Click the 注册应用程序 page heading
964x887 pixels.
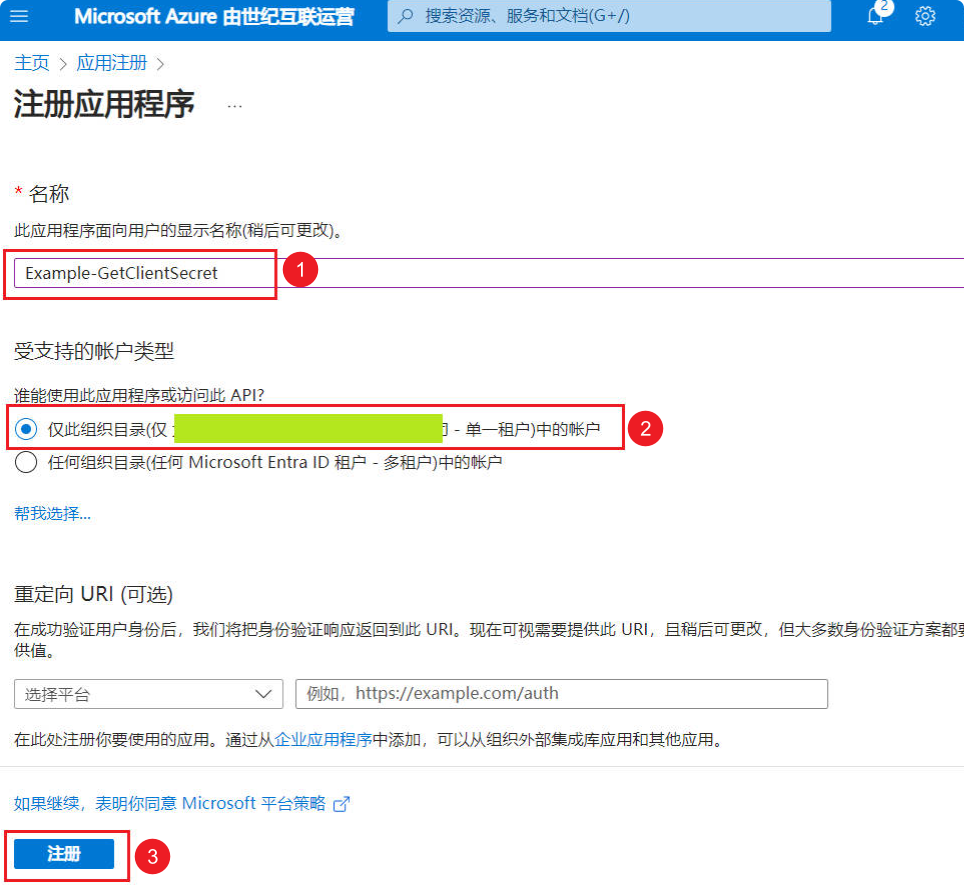(x=104, y=104)
